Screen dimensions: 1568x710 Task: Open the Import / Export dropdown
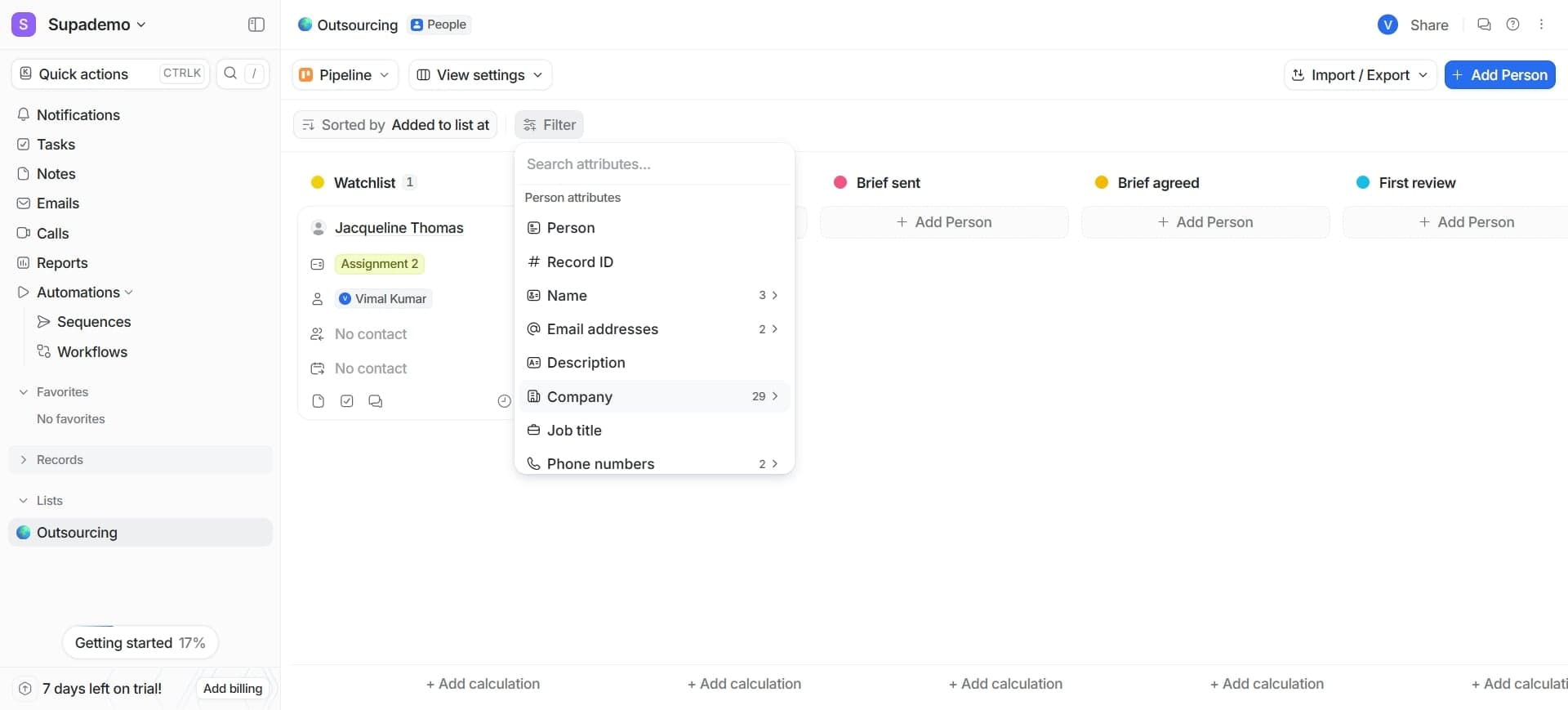coord(1360,75)
